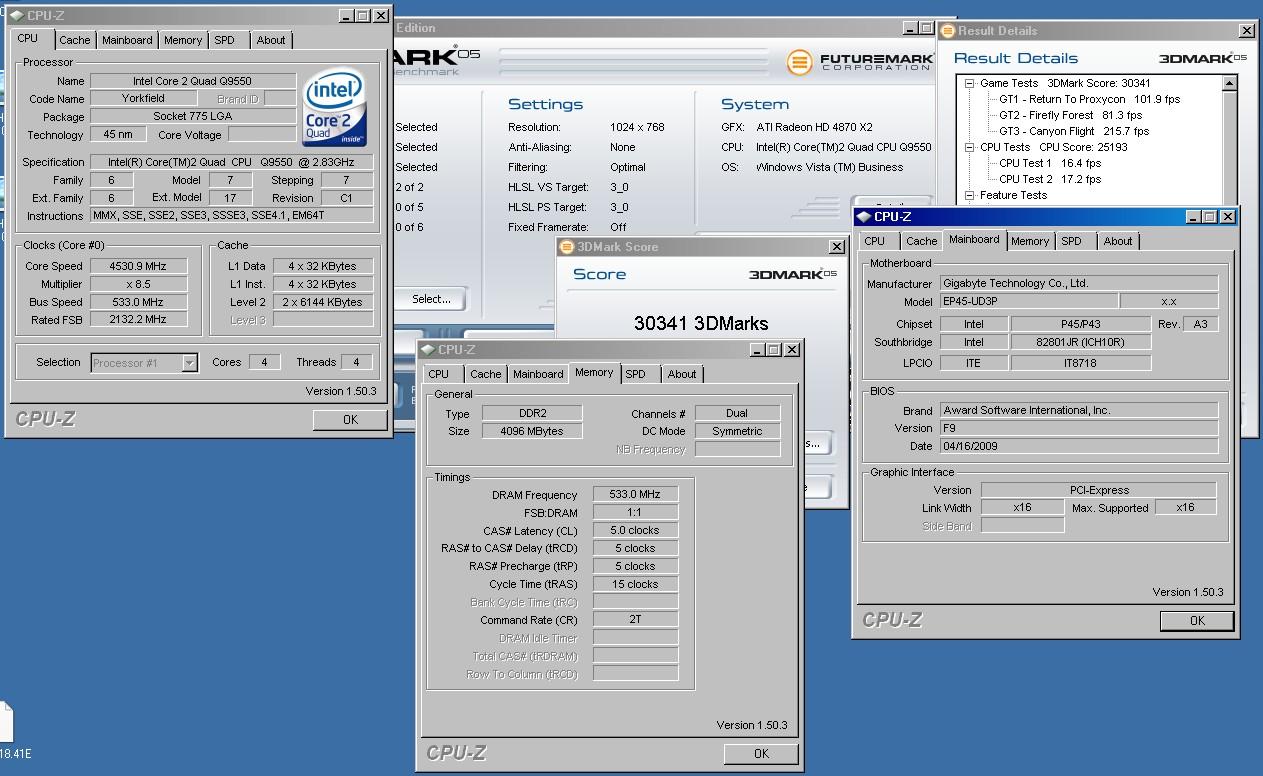The image size is (1263, 776).
Task: Open SPD tab in the Mainboard CPU-Z window
Action: 1072,241
